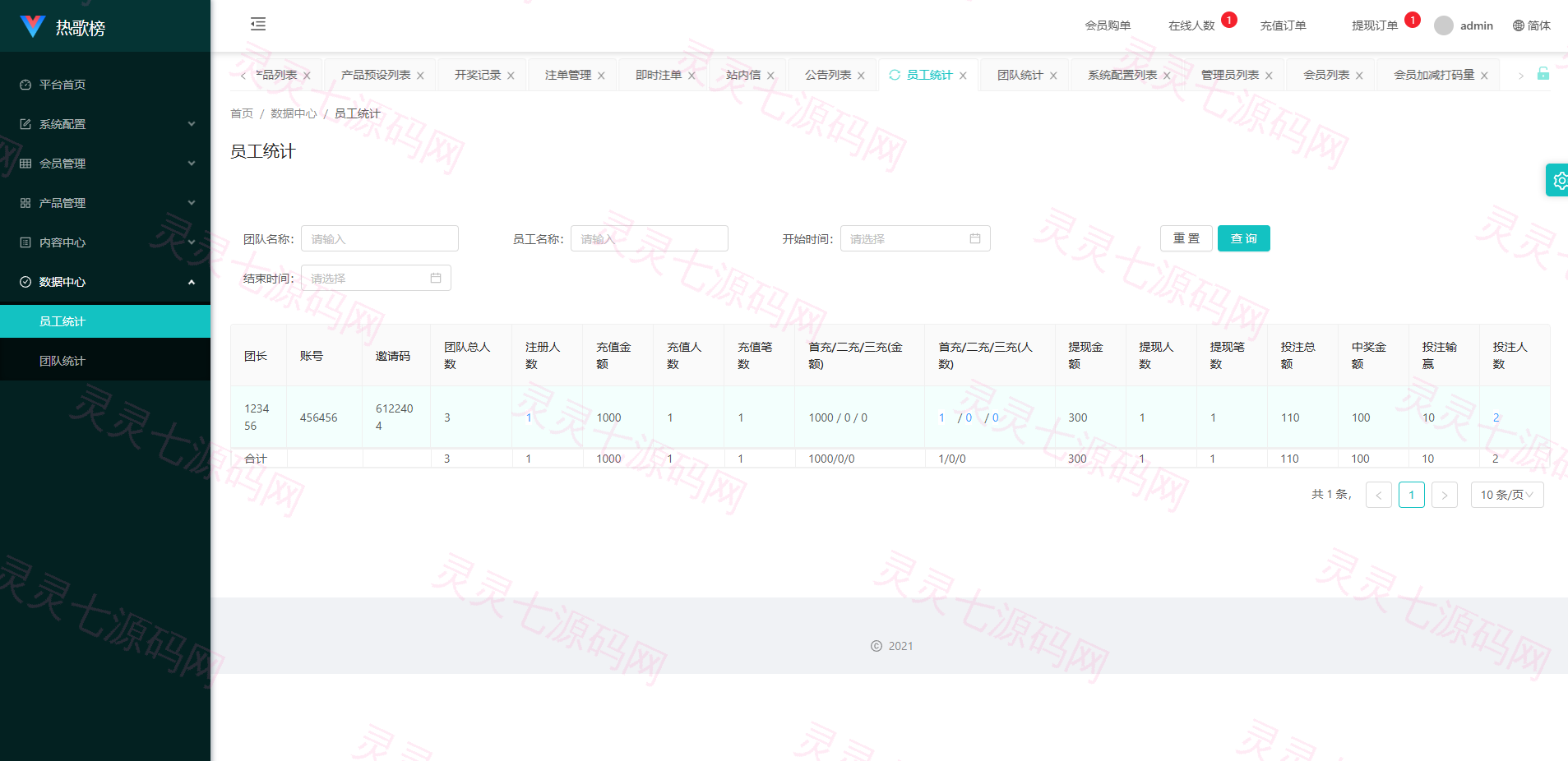The width and height of the screenshot is (1568, 761).
Task: Go to pagination page 1
Action: tap(1412, 495)
